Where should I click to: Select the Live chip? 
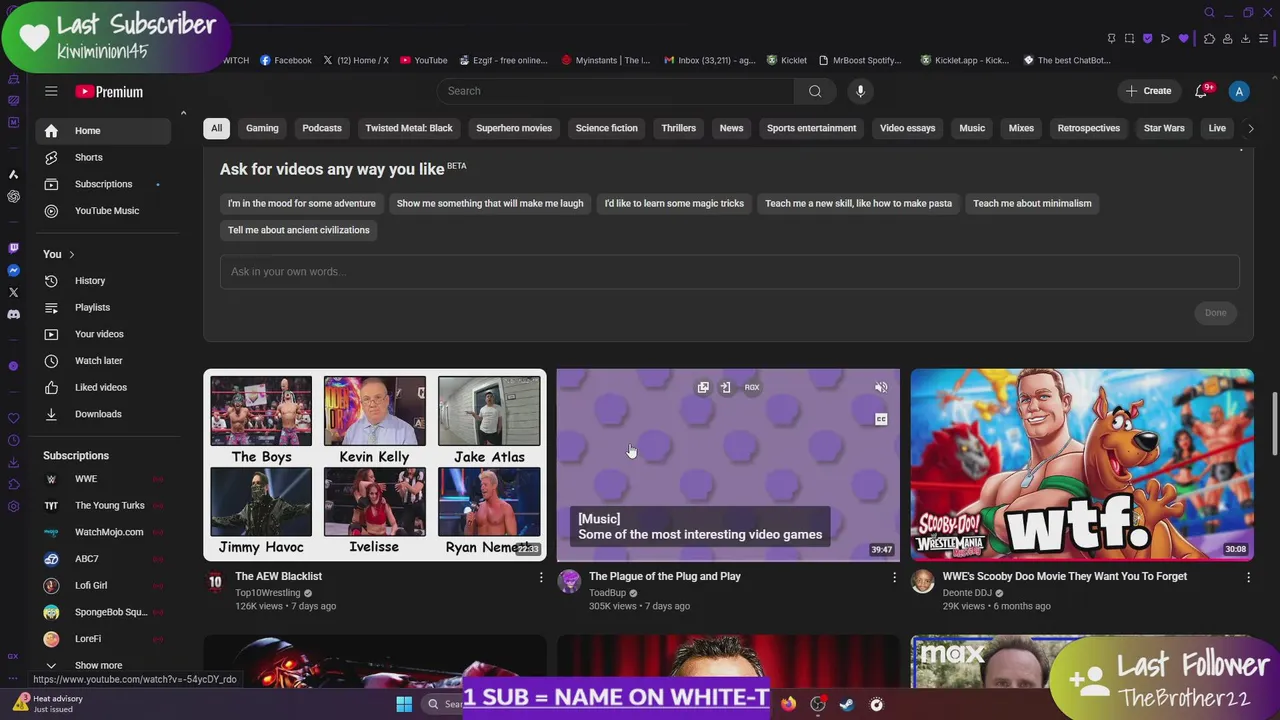(1217, 128)
